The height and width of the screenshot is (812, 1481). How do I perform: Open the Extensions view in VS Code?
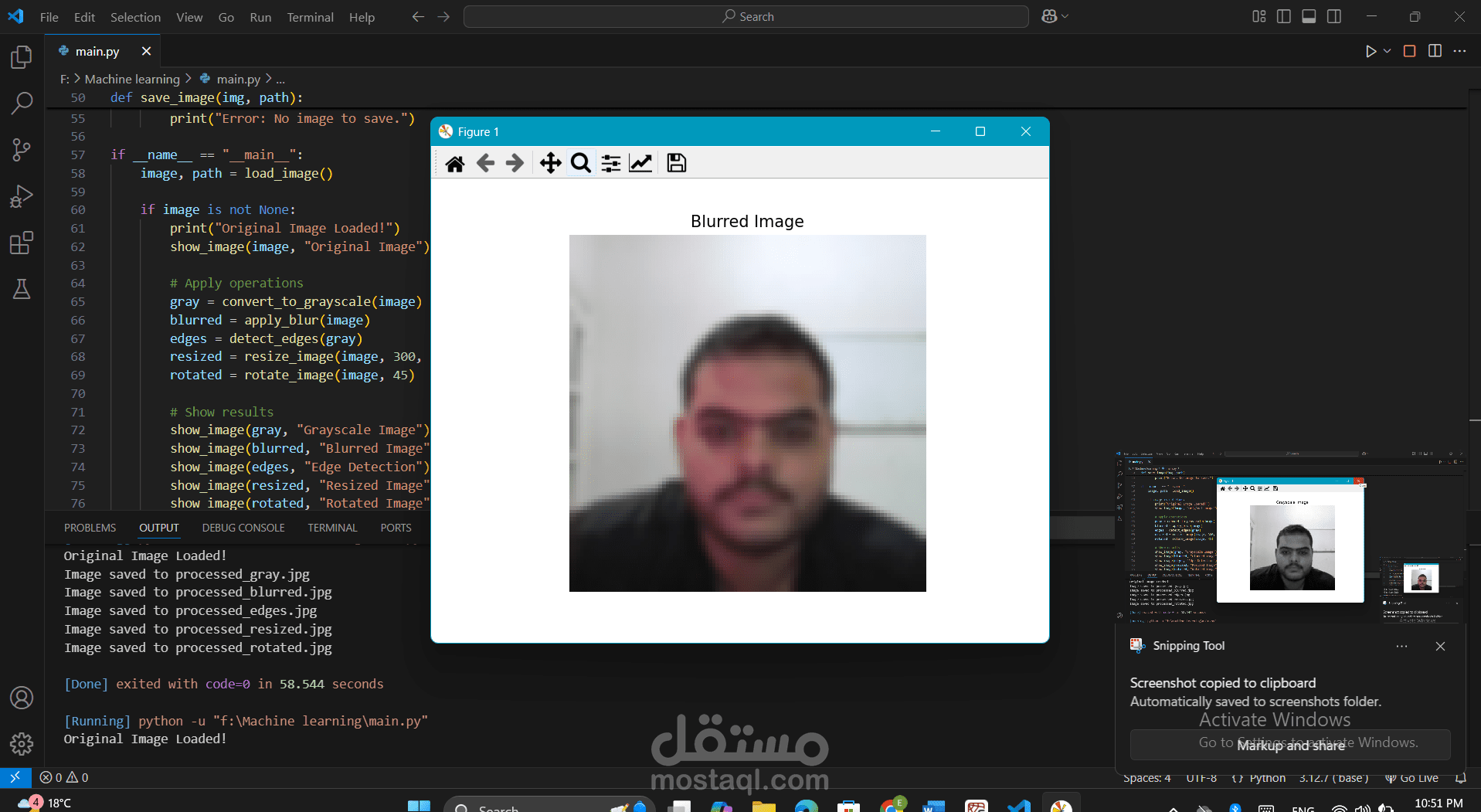[x=21, y=243]
